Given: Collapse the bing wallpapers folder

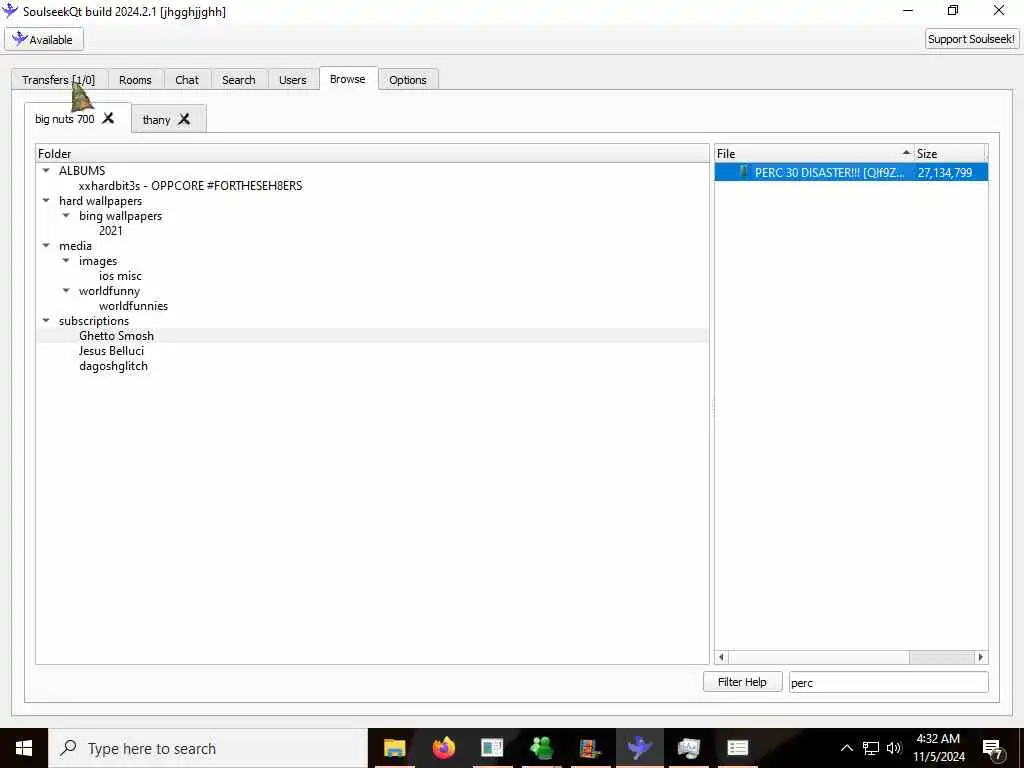Looking at the screenshot, I should point(66,216).
